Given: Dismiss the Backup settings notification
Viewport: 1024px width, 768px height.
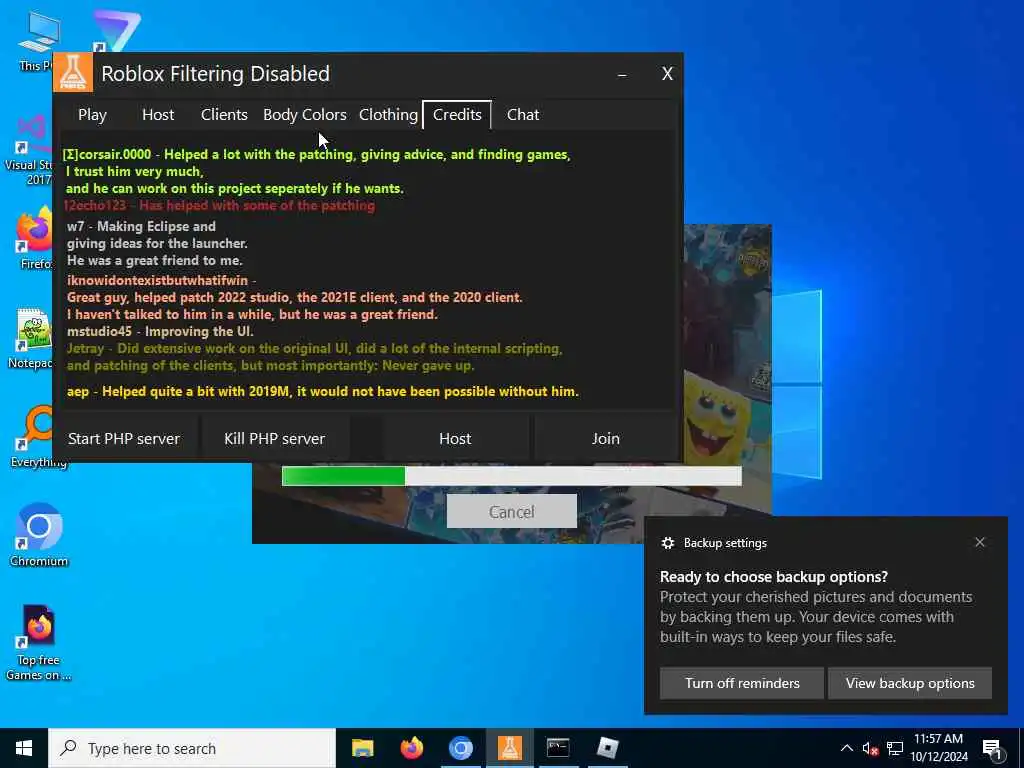Looking at the screenshot, I should 980,542.
